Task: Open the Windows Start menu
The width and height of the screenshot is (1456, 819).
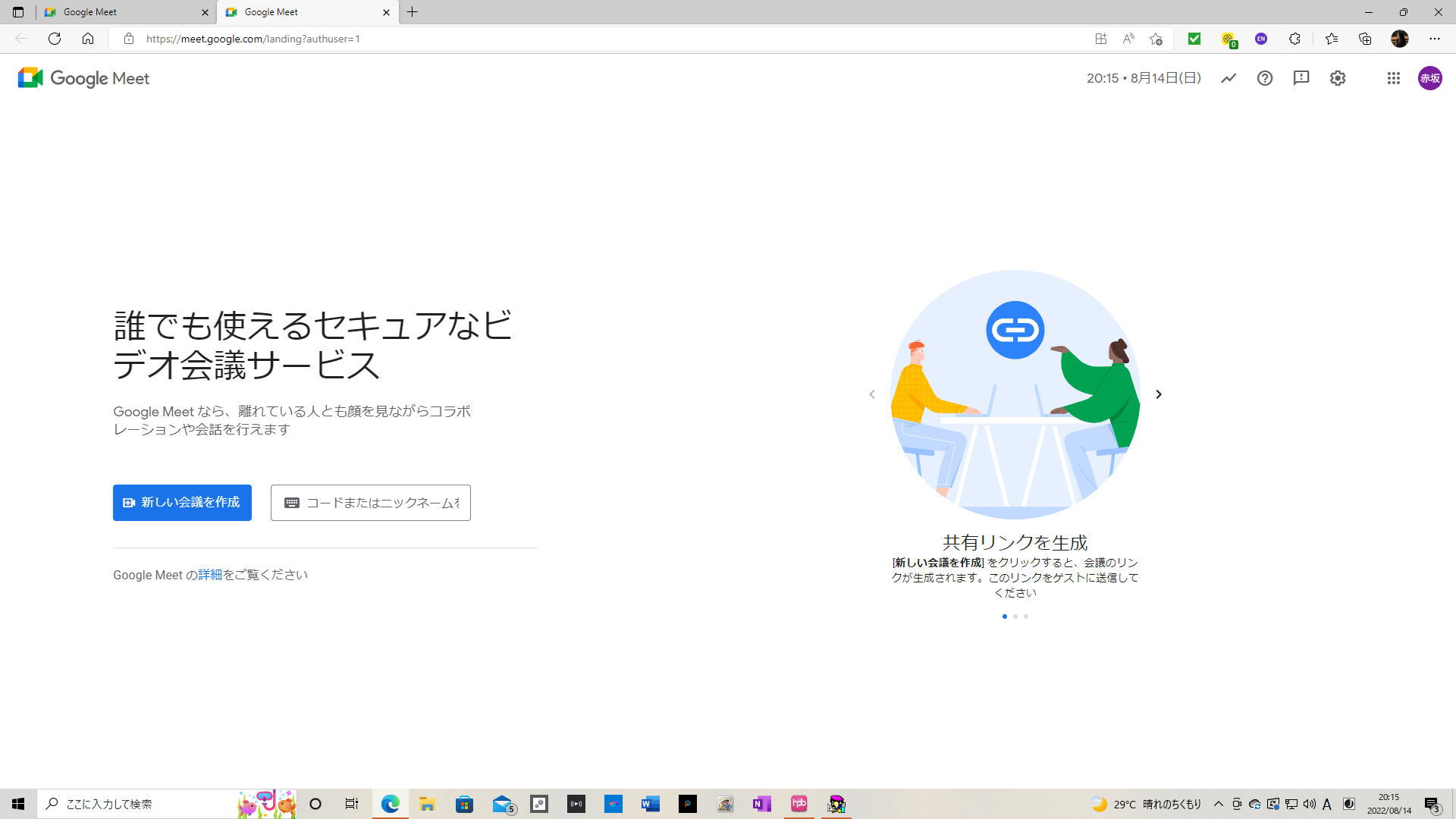Action: pos(18,804)
